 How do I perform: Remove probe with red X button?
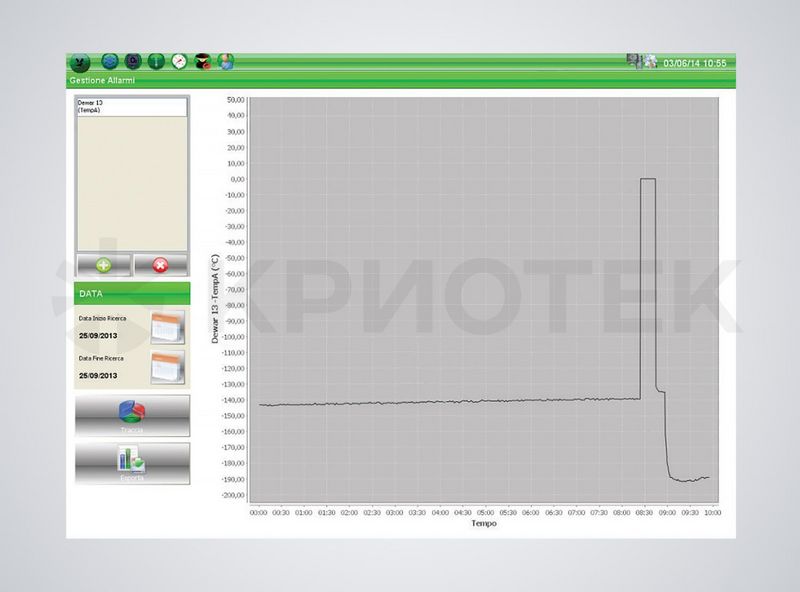click(160, 265)
